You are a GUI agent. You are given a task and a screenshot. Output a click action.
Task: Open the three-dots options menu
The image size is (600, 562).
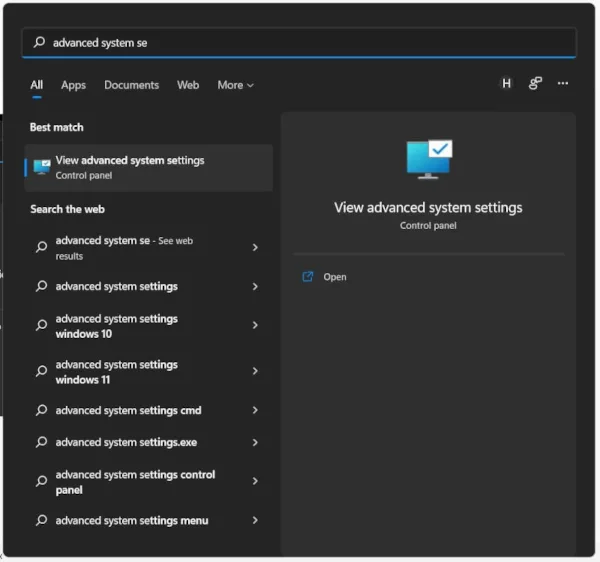562,83
